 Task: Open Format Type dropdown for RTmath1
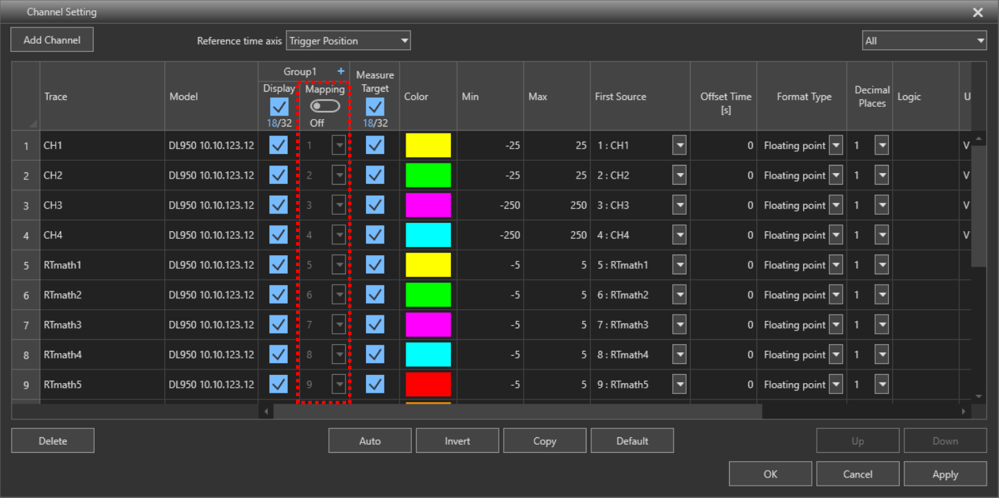tap(836, 266)
